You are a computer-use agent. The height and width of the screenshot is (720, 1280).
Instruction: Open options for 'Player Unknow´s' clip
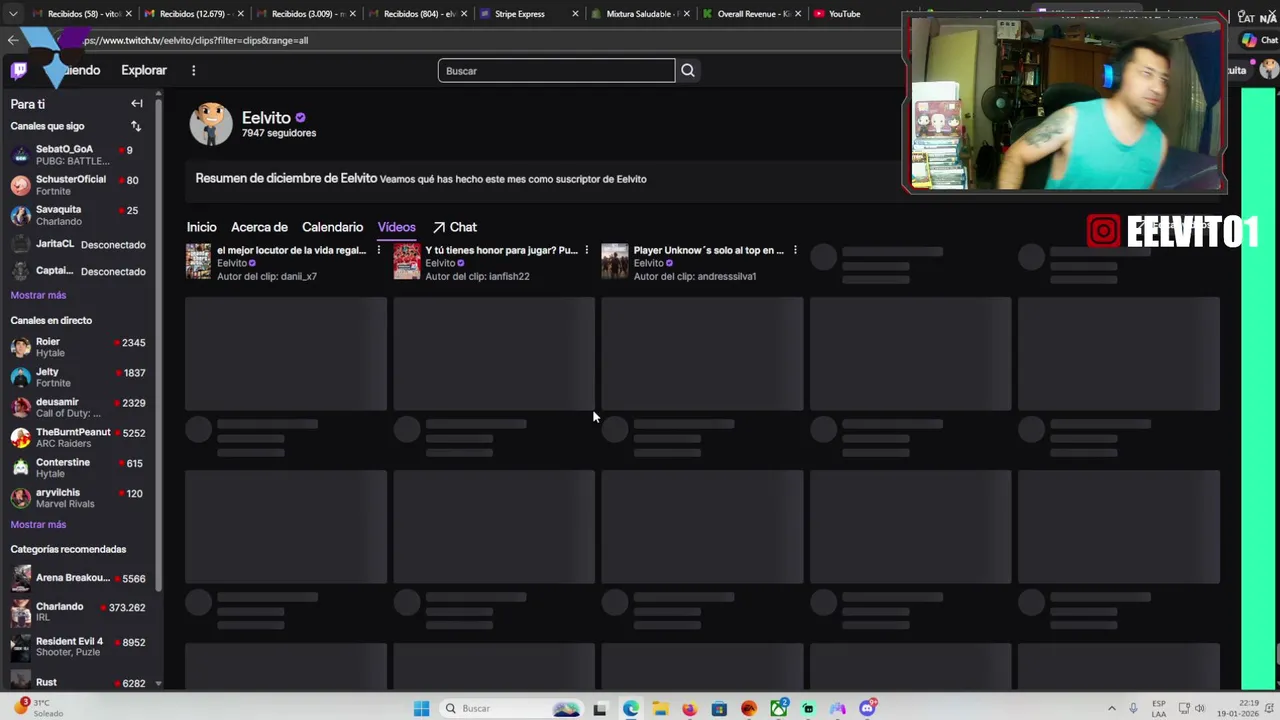[795, 250]
